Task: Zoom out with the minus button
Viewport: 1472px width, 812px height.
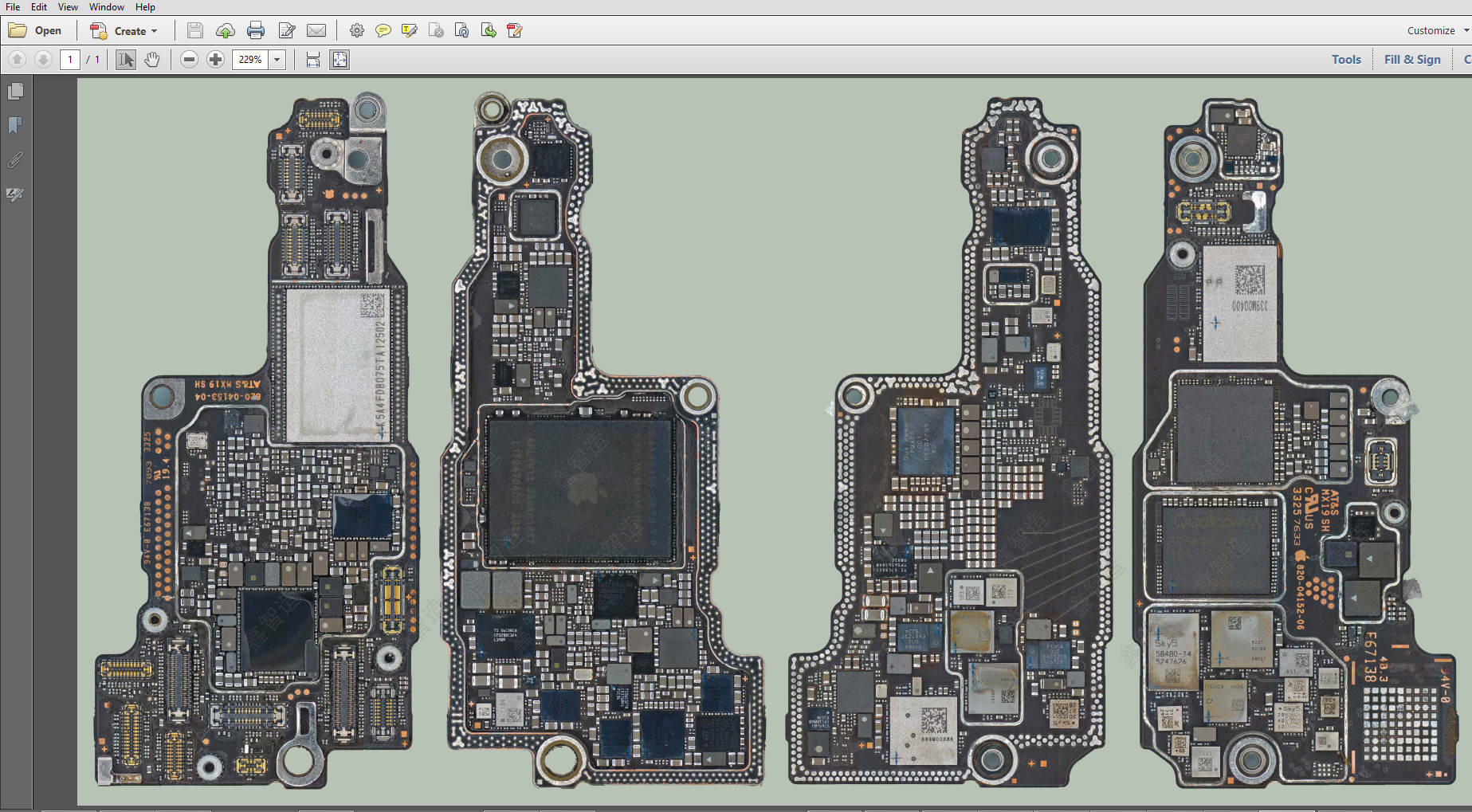Action: pyautogui.click(x=189, y=60)
